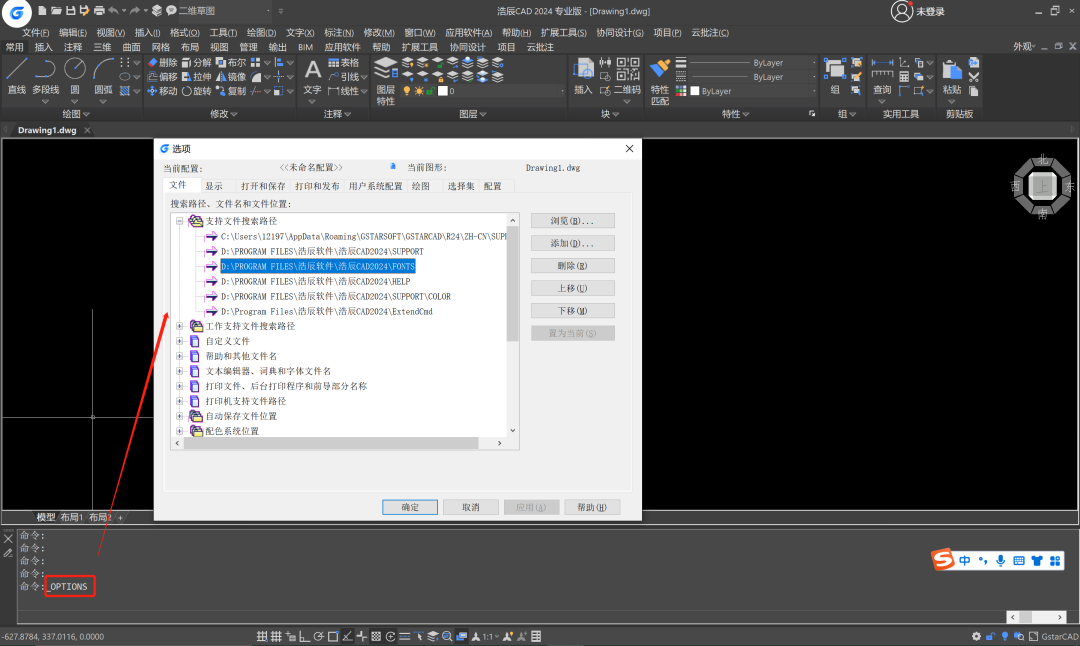Expand the 自定义文件 node
The image size is (1080, 646).
pyautogui.click(x=180, y=341)
